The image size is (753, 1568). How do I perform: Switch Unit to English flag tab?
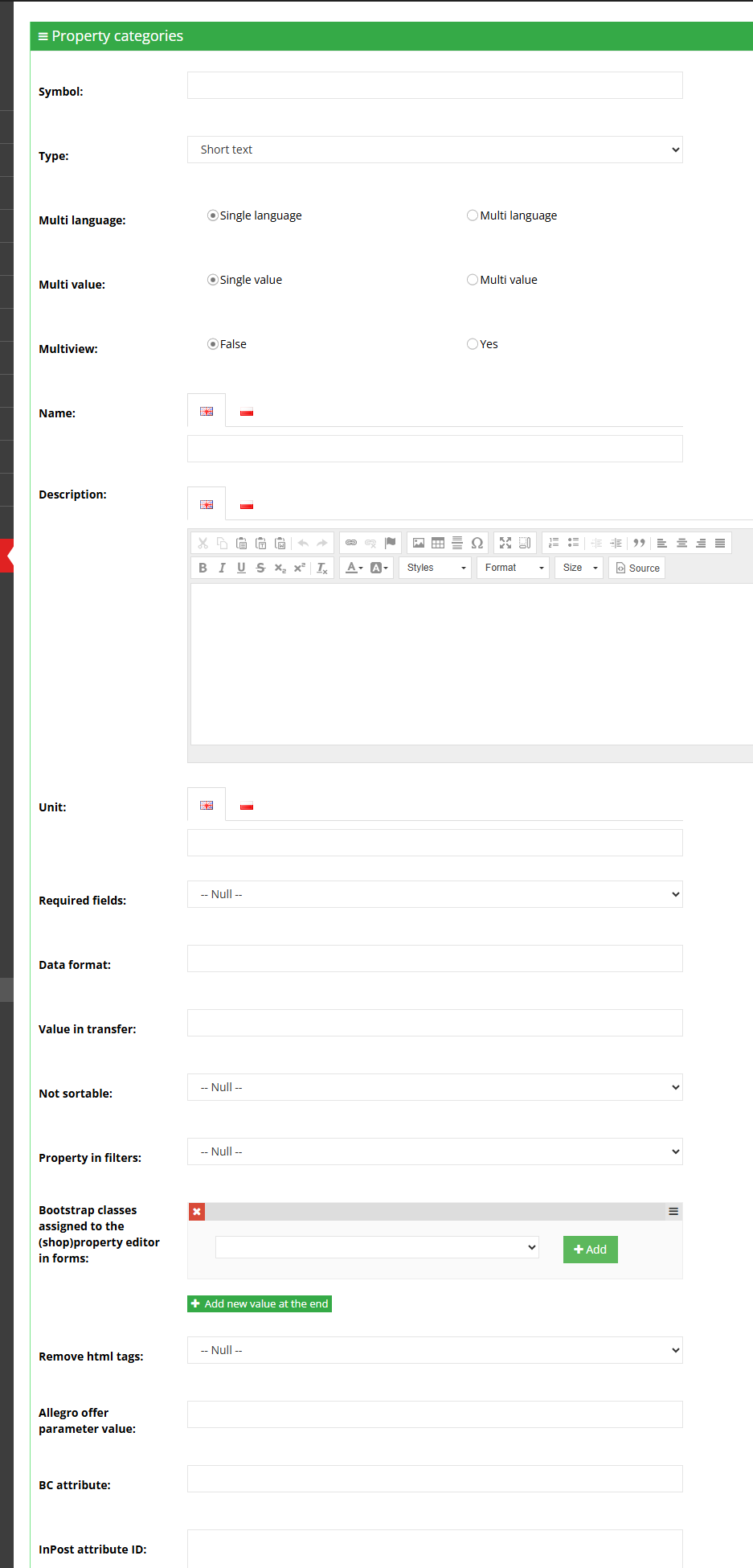click(207, 805)
